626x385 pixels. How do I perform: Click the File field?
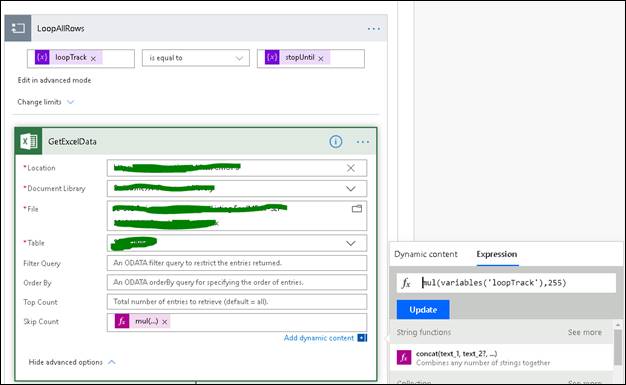tap(237, 216)
